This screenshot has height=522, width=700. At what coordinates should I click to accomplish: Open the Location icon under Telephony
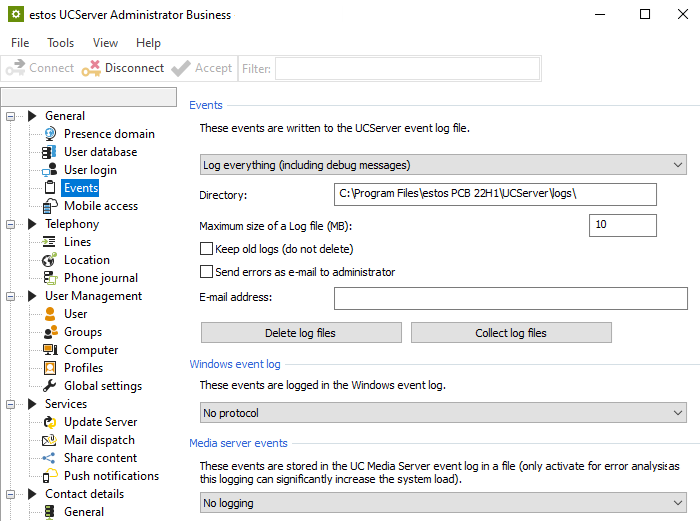pos(49,260)
